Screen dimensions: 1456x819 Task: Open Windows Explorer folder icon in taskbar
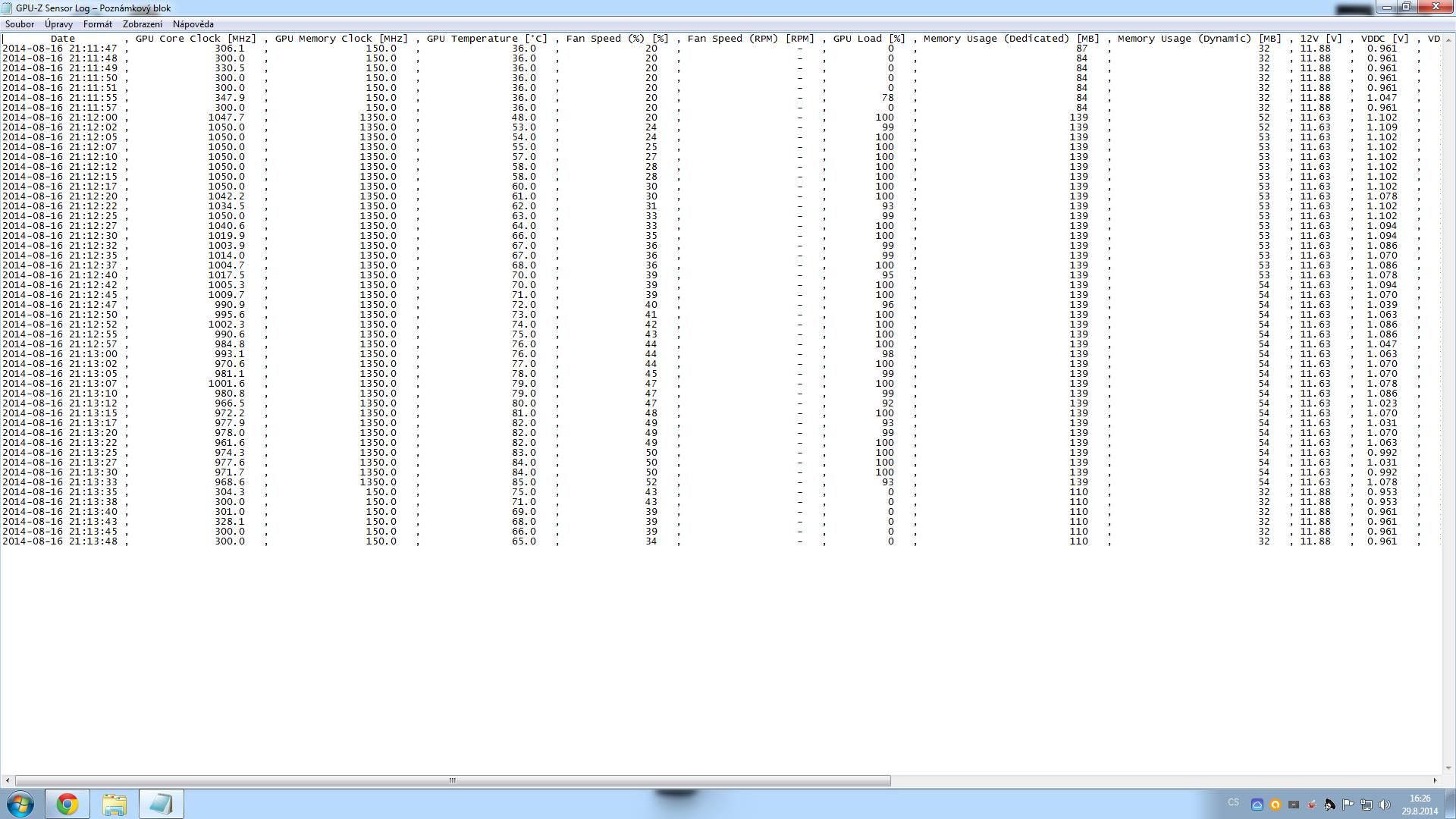point(115,804)
